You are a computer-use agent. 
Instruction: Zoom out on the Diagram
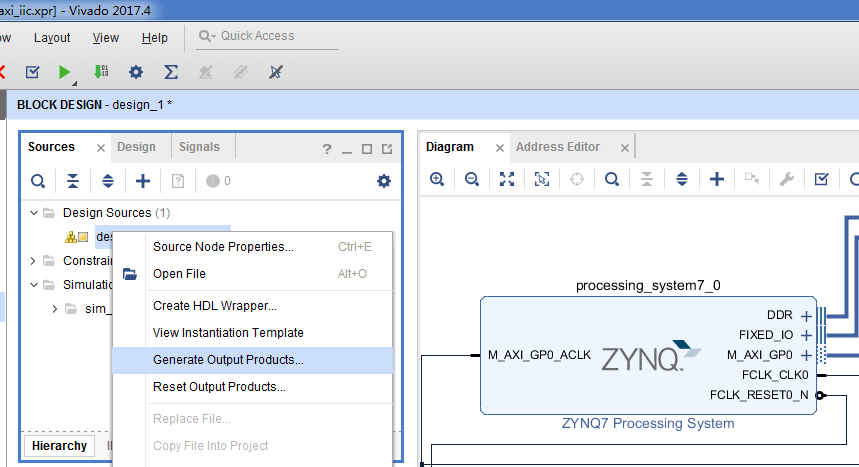(472, 179)
